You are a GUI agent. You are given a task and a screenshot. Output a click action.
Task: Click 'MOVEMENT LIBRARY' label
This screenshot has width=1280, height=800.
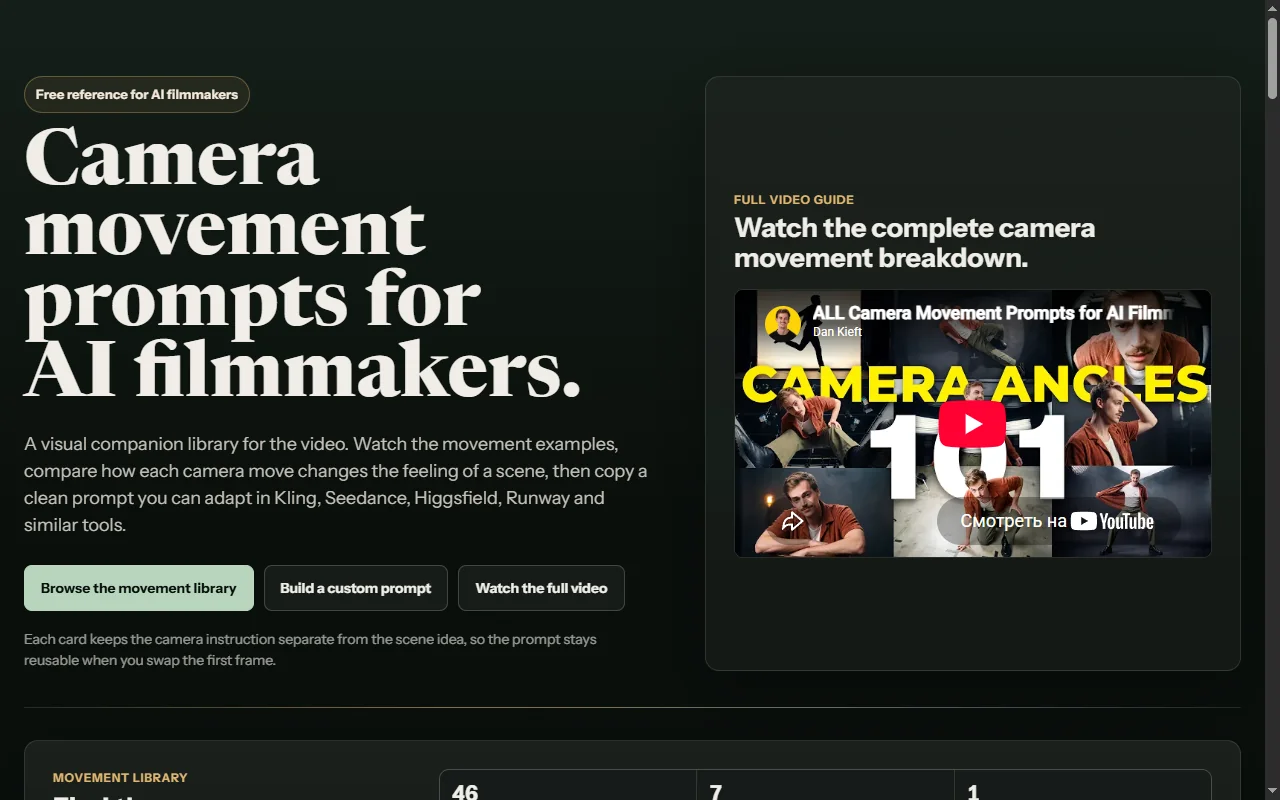pyautogui.click(x=120, y=777)
